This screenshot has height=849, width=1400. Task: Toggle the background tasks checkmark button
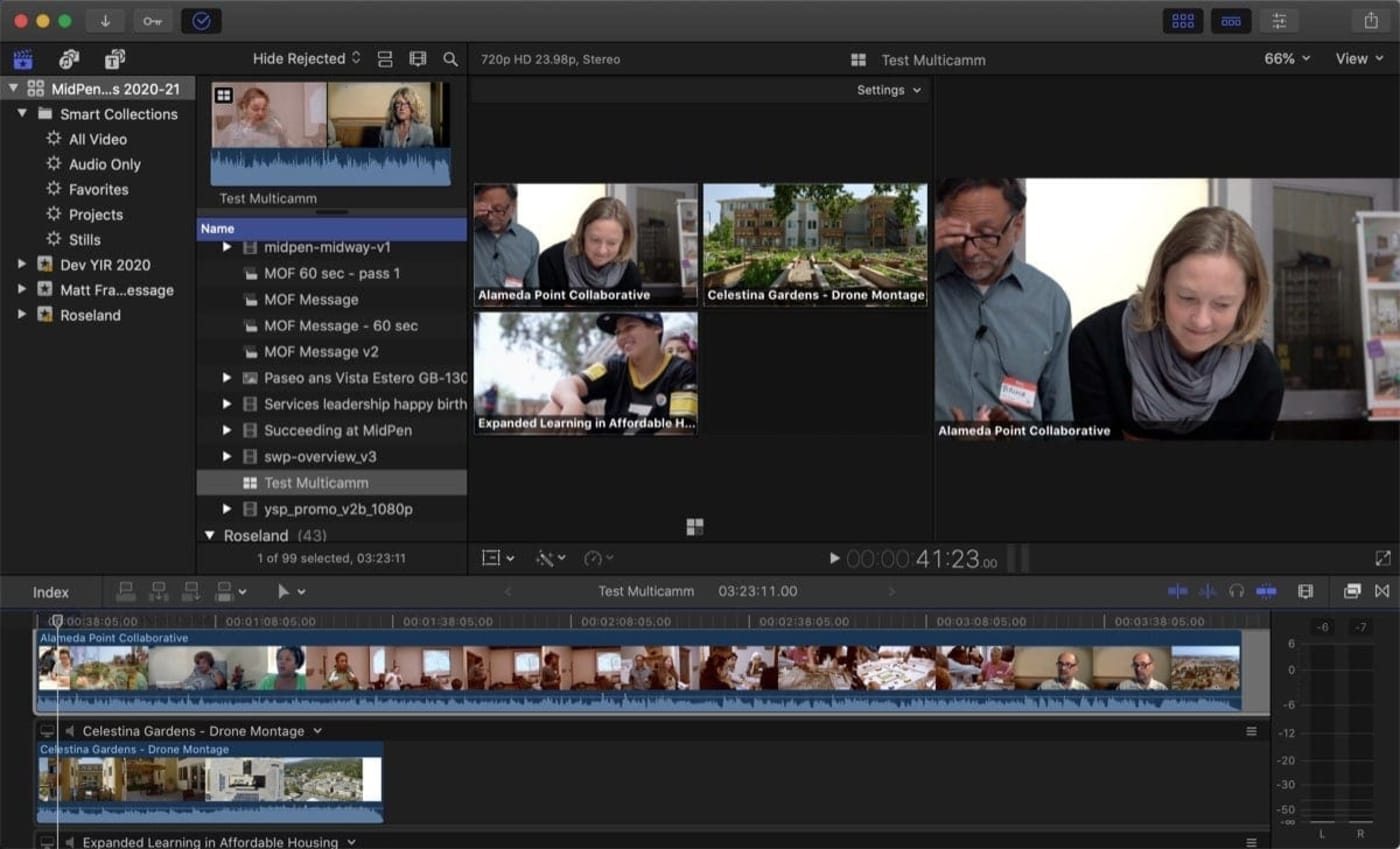[x=201, y=21]
